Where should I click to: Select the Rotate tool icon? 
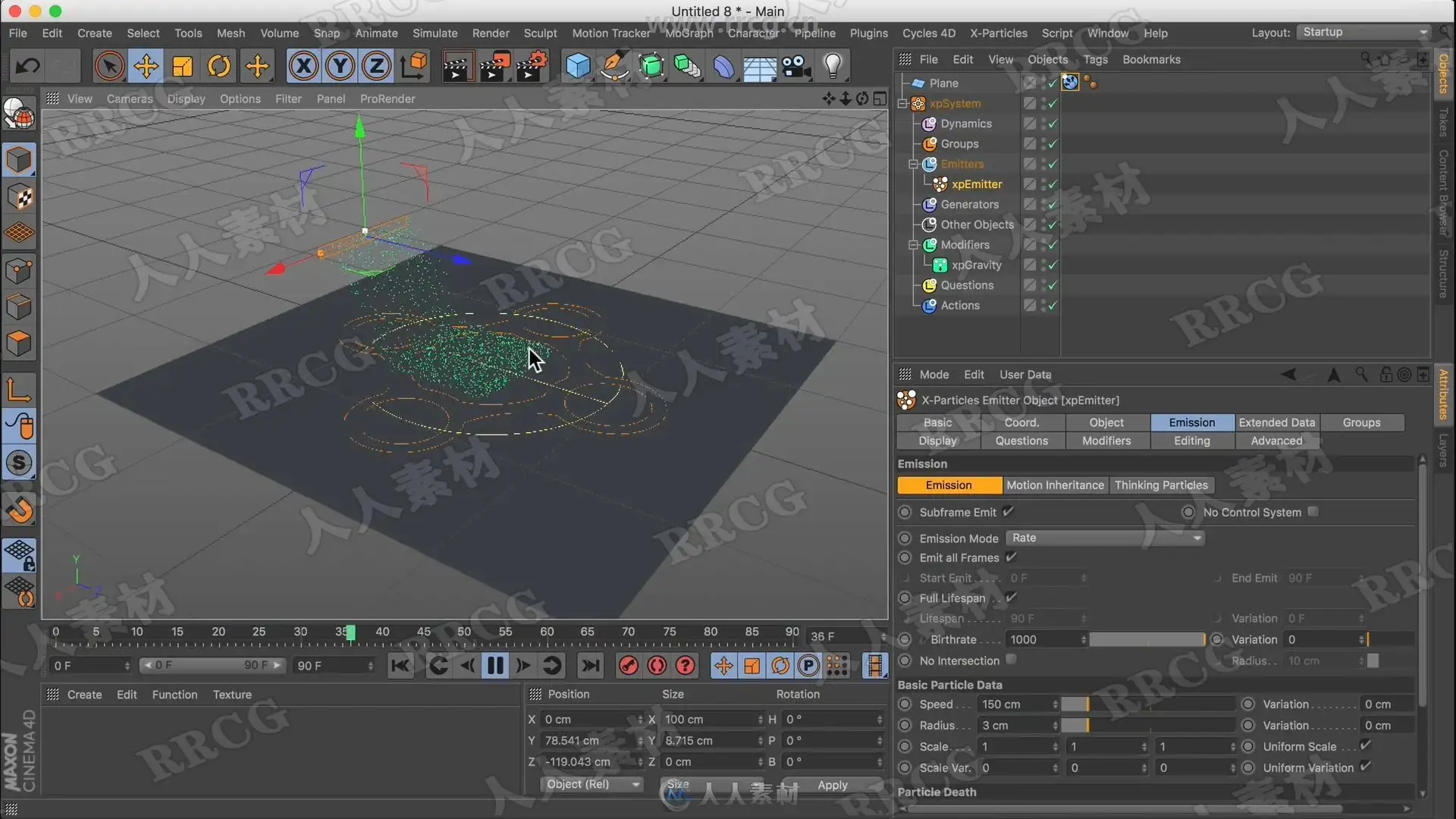219,66
